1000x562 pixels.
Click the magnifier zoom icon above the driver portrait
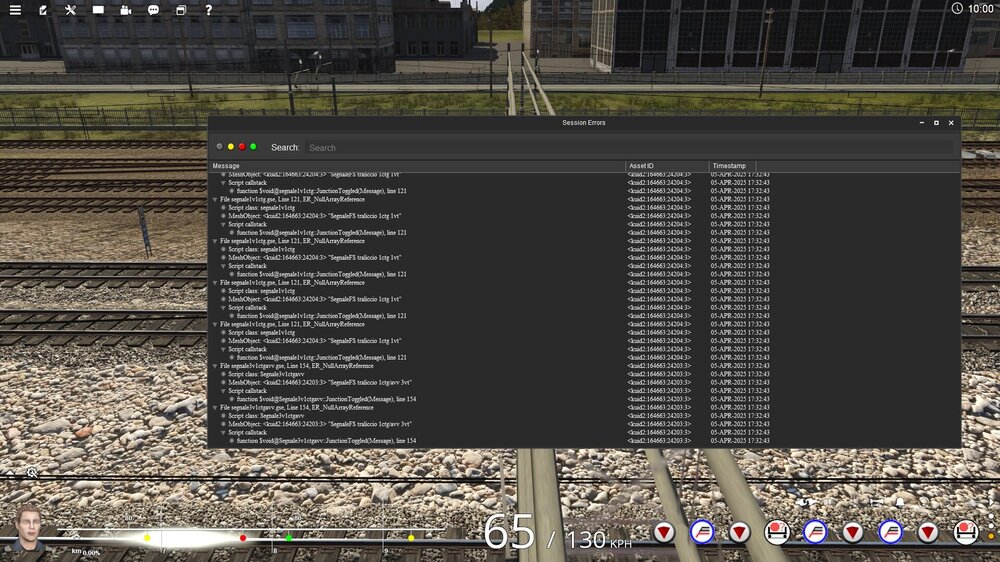[32, 473]
